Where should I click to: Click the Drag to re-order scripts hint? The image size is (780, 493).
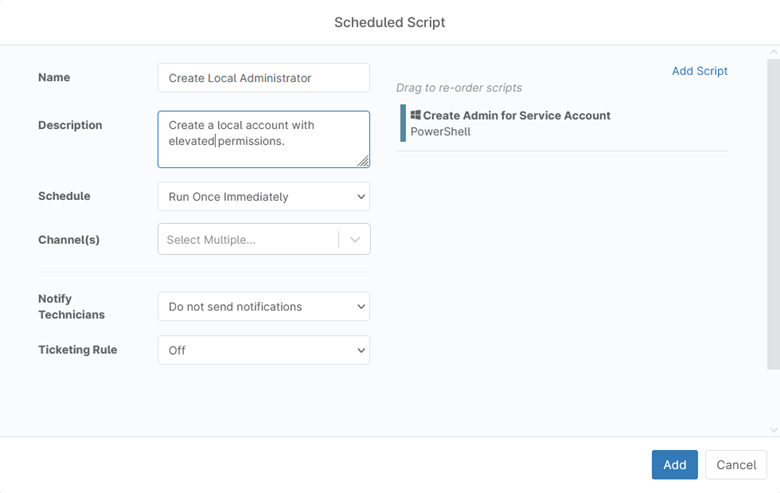459,88
